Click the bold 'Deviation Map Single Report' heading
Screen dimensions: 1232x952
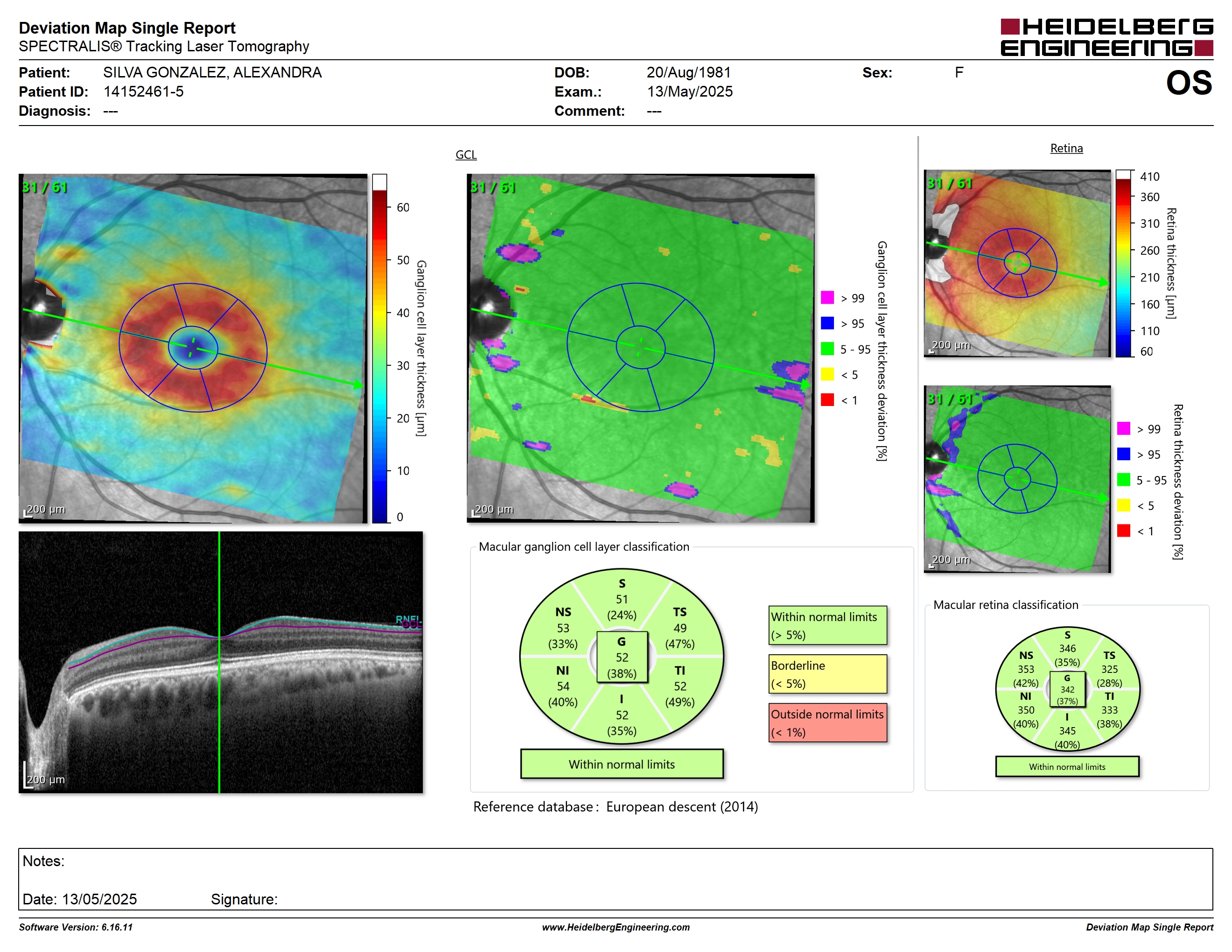pos(127,28)
